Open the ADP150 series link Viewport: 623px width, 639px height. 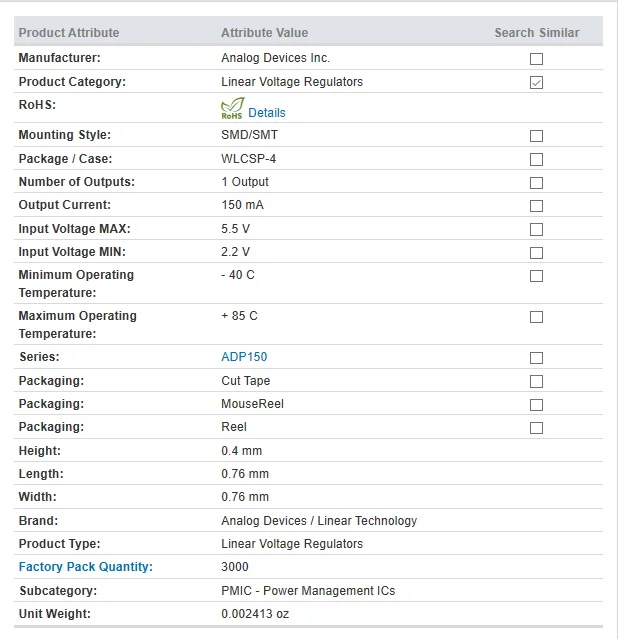(244, 357)
